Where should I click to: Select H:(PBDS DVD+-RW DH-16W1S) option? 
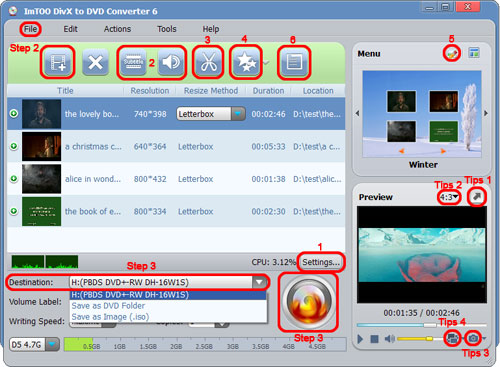tap(168, 295)
